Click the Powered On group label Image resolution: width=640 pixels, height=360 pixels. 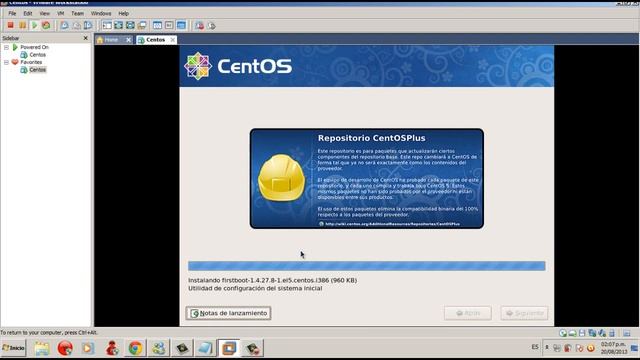[34, 47]
